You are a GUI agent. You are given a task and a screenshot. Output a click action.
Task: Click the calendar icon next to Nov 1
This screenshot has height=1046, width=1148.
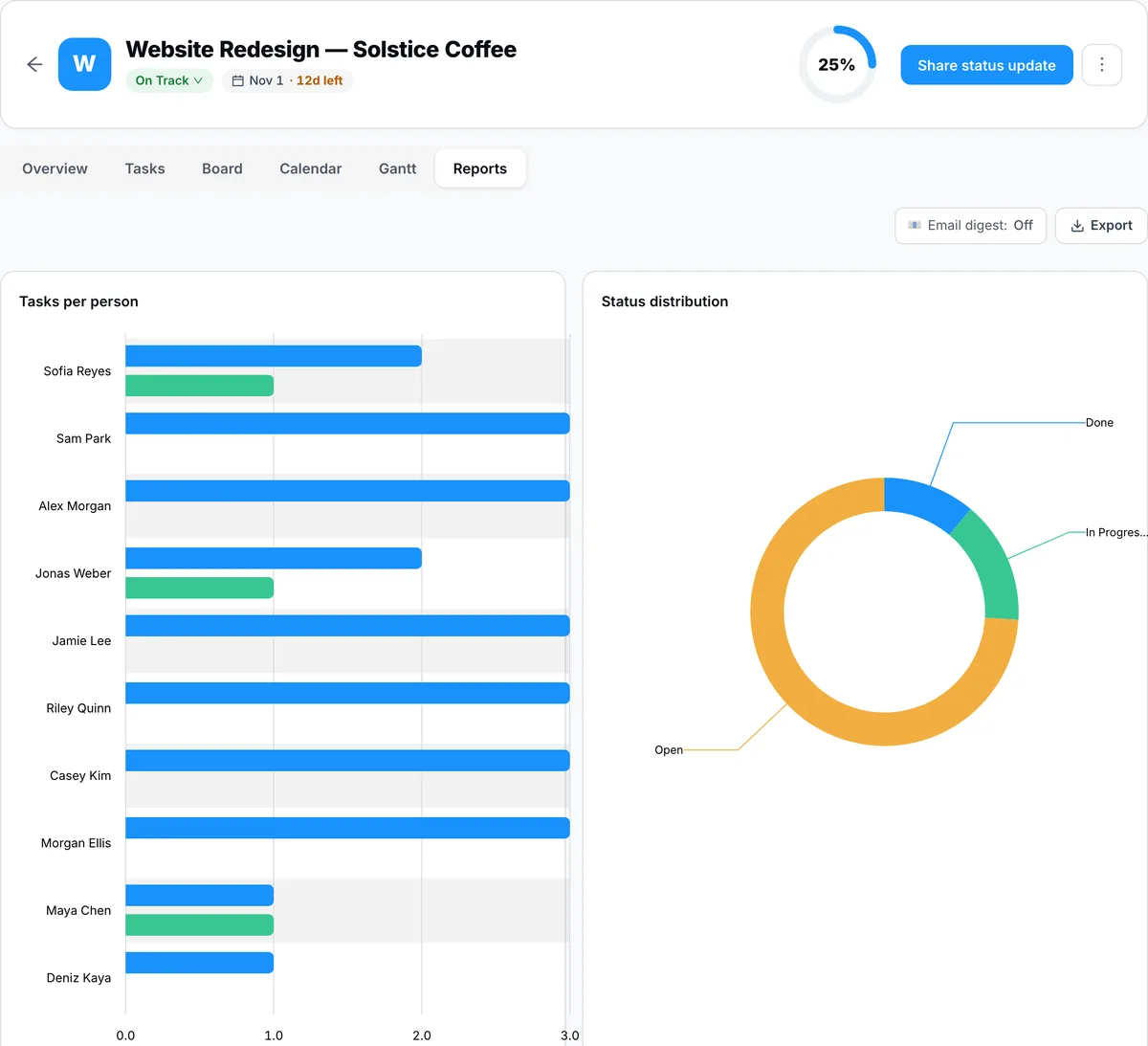point(238,80)
